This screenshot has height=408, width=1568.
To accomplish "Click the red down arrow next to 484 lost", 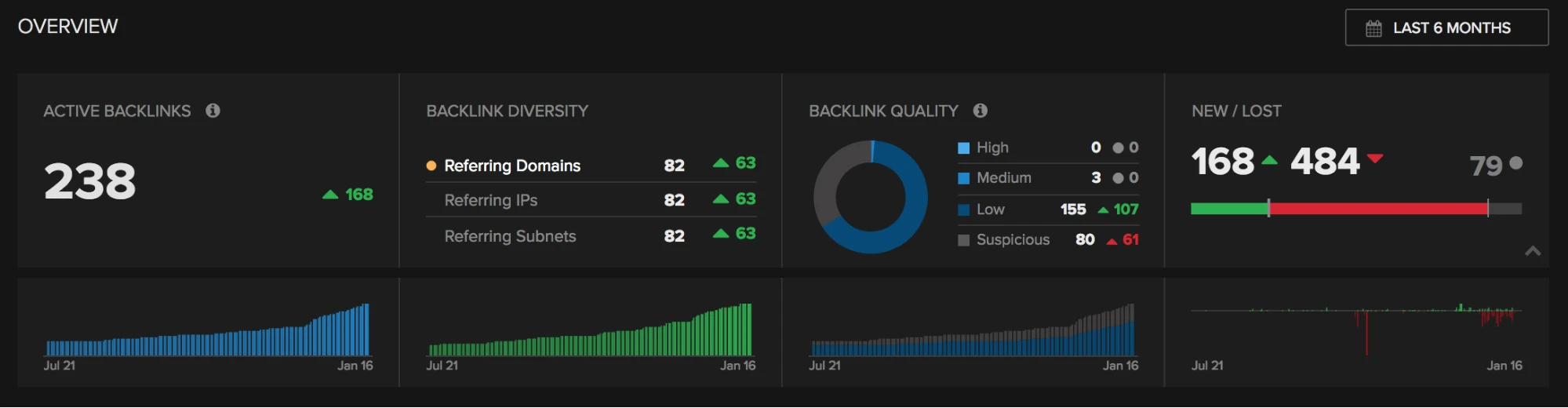I will click(x=1374, y=158).
